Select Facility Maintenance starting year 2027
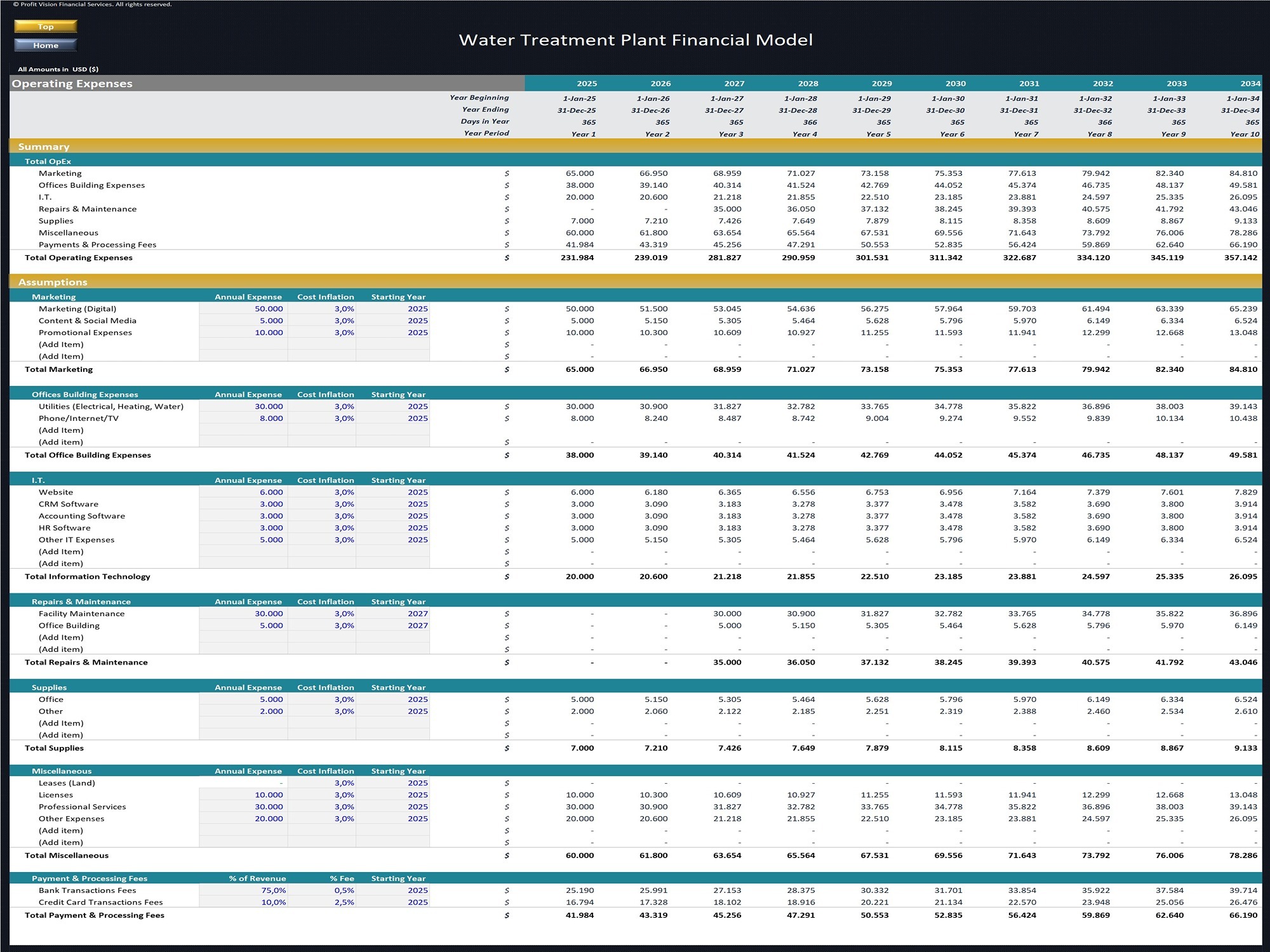 pyautogui.click(x=393, y=614)
